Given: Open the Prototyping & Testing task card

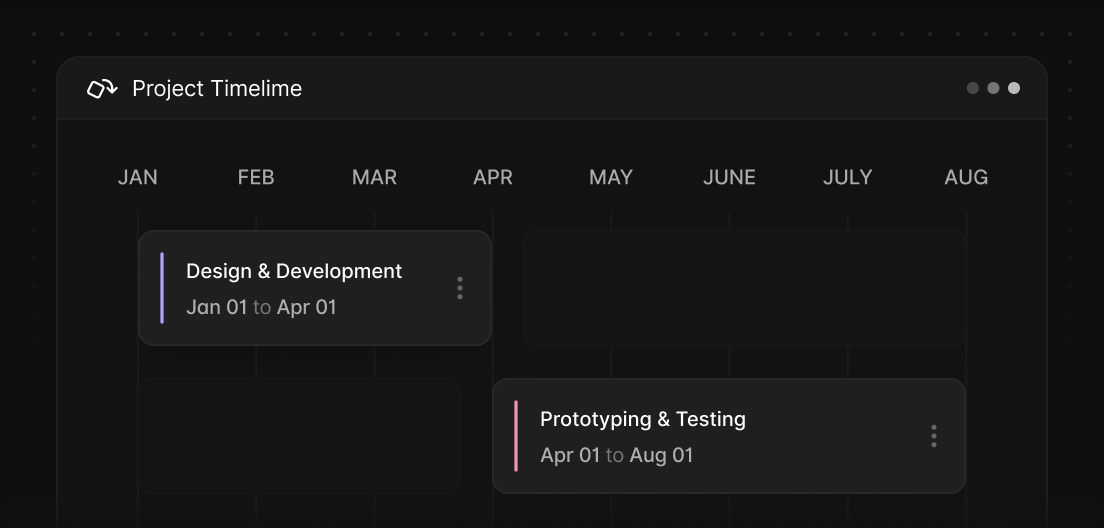Looking at the screenshot, I should click(729, 436).
